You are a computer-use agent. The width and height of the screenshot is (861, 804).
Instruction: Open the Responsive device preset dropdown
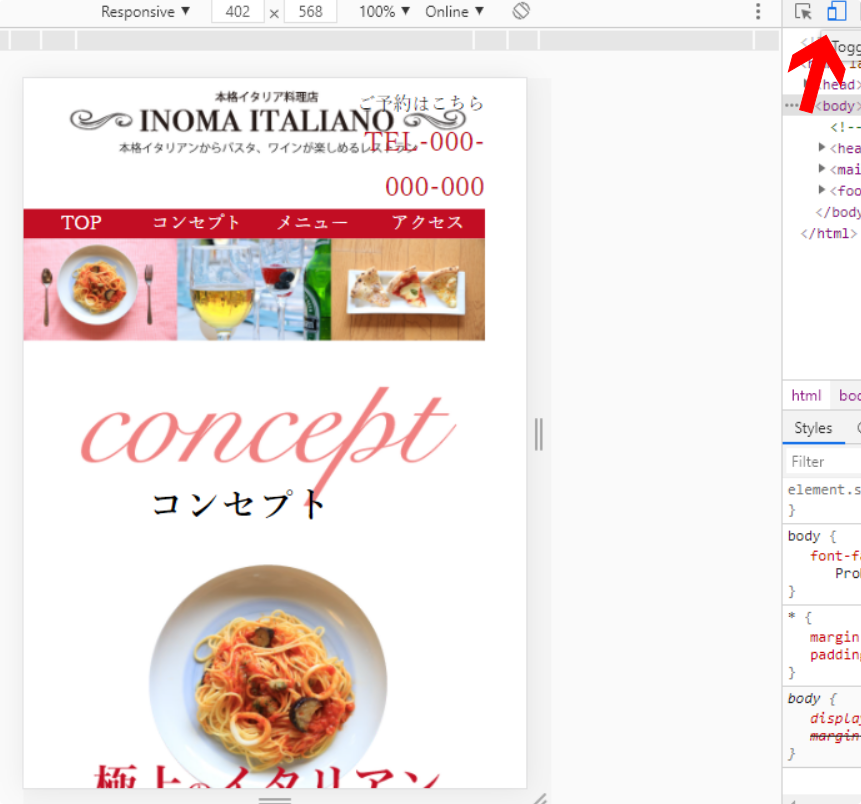[145, 11]
